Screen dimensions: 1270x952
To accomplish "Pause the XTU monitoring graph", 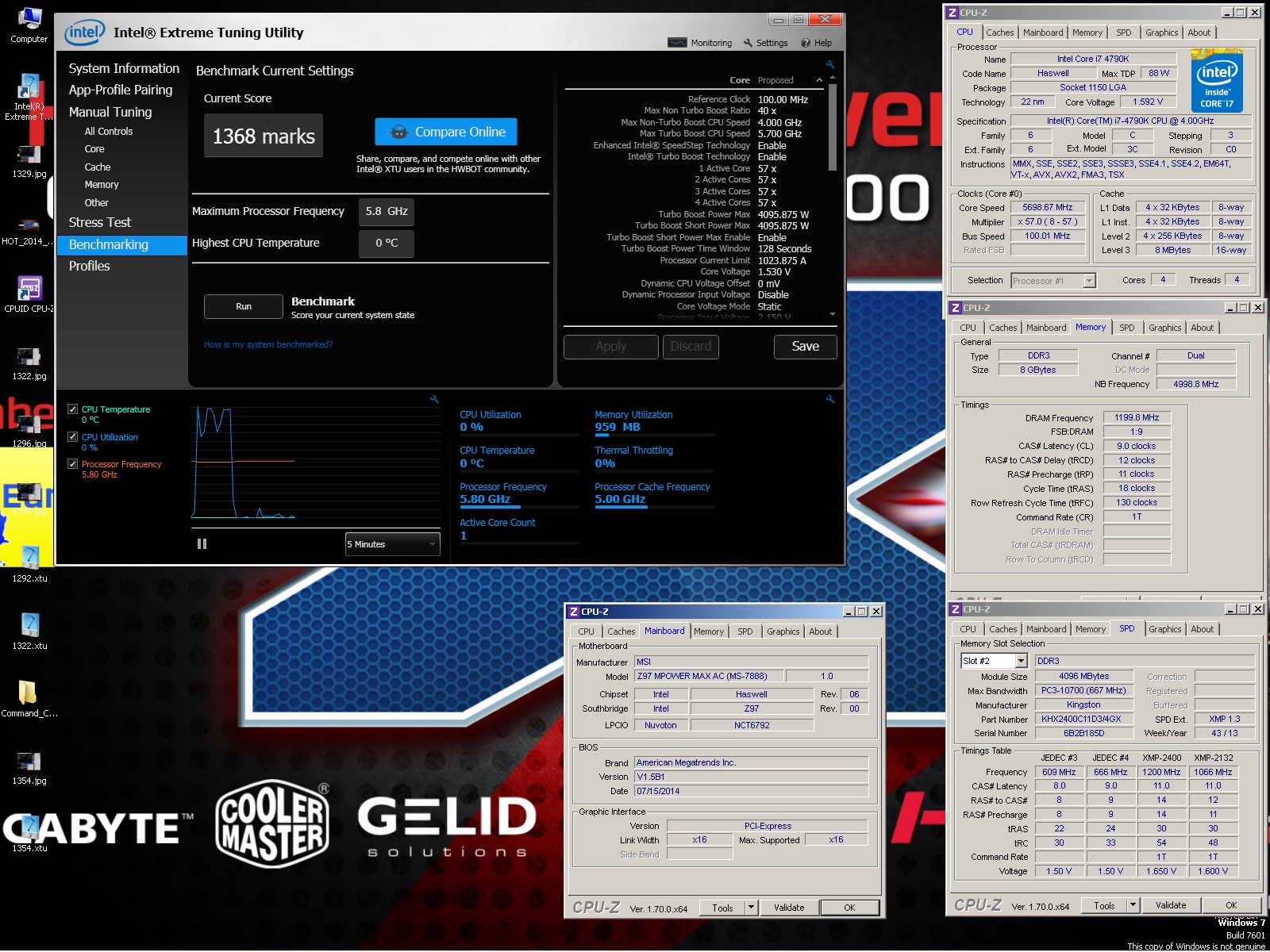I will pos(202,543).
